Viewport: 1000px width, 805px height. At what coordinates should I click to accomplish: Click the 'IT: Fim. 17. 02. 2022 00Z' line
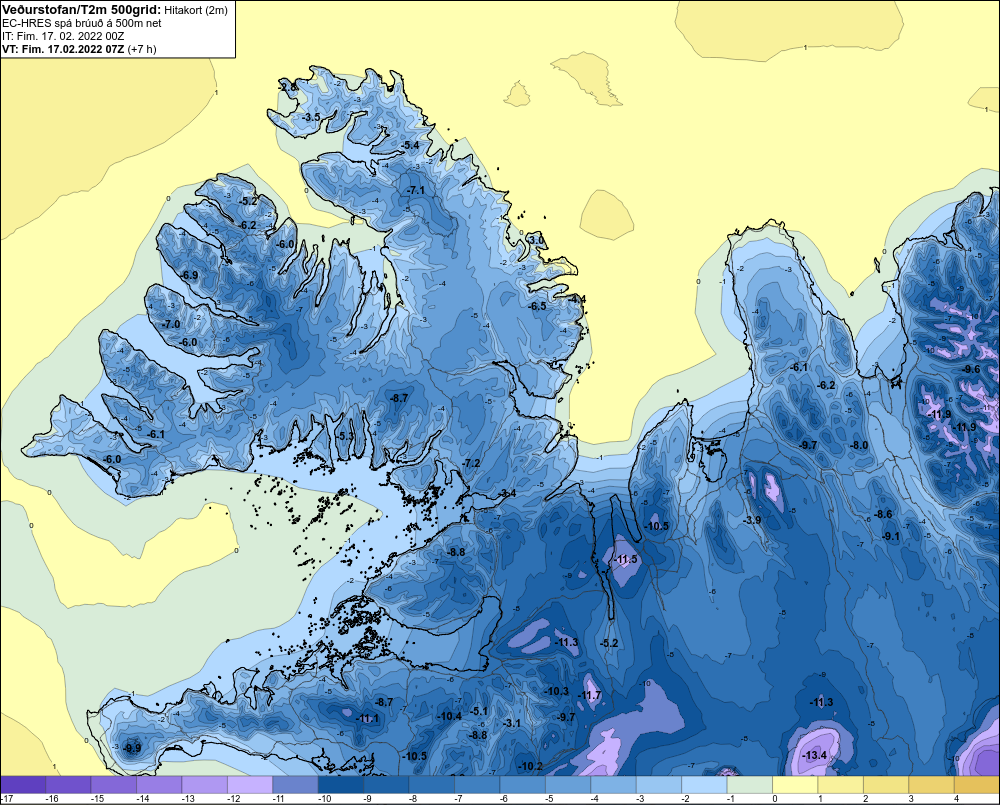[63, 36]
